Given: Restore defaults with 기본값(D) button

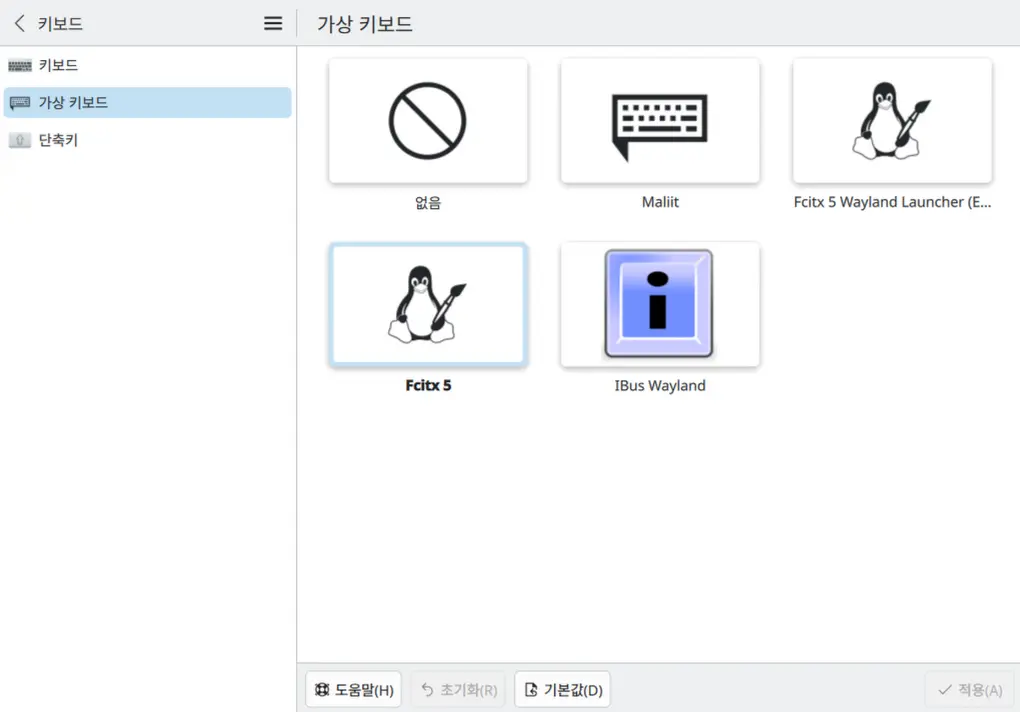Looking at the screenshot, I should pos(563,689).
